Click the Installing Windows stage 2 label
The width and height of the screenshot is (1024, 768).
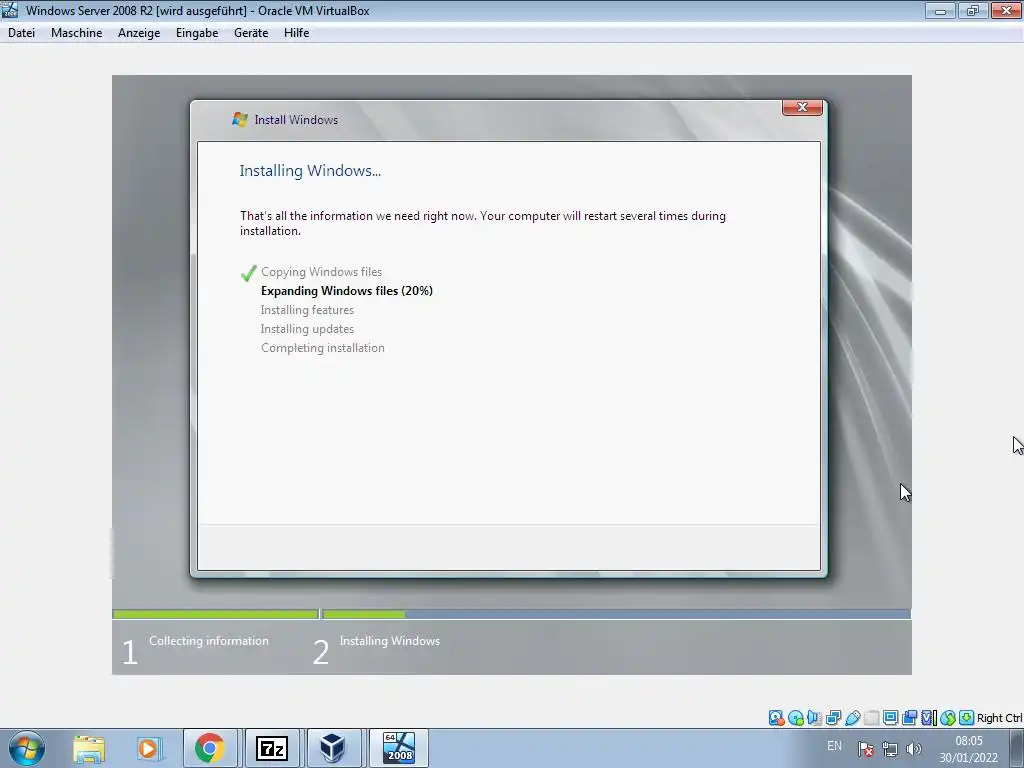tap(389, 641)
